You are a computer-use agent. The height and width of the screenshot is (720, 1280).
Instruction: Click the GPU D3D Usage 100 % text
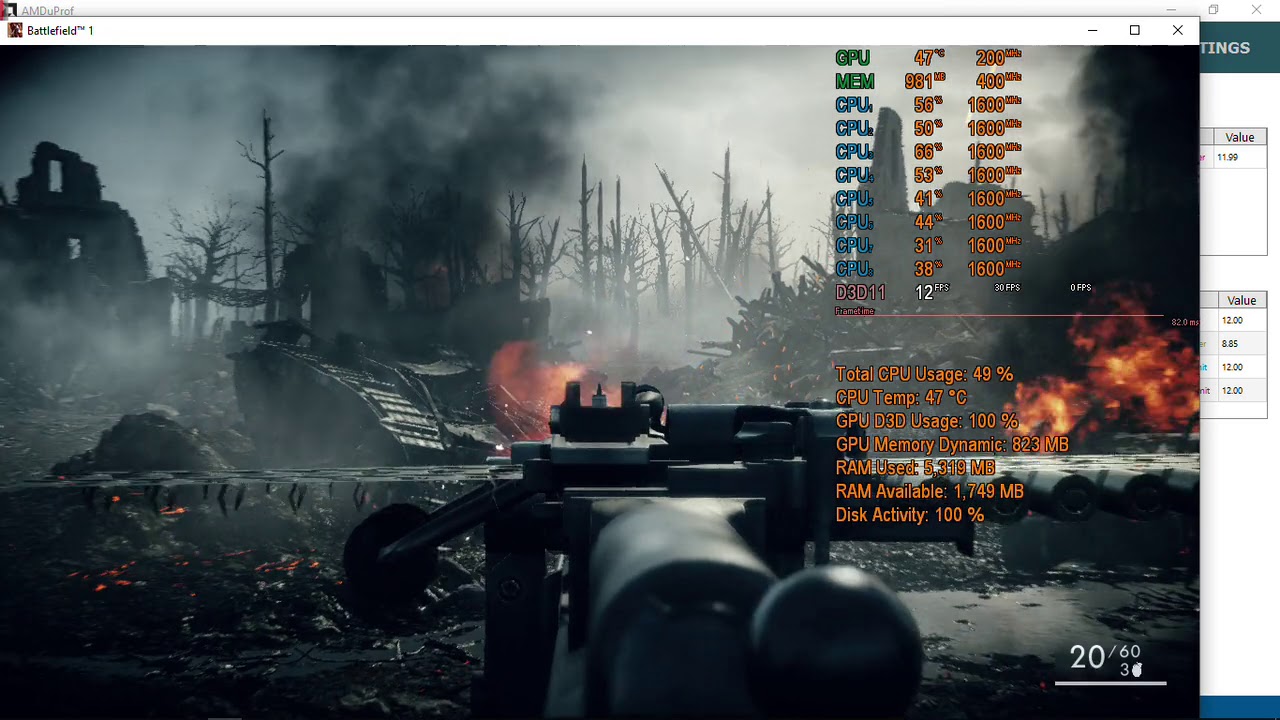point(927,421)
